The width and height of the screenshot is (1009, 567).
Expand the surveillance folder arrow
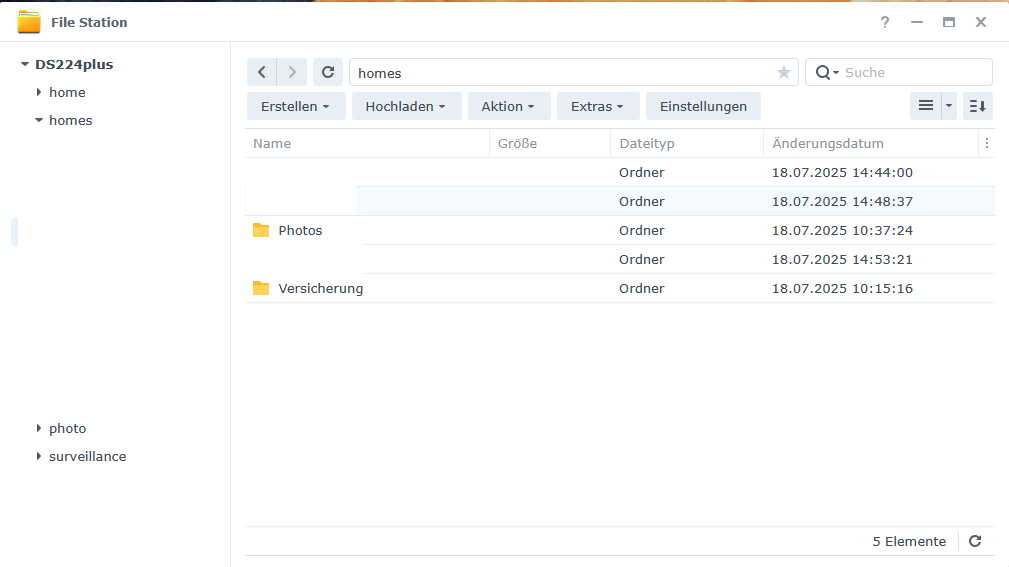tap(39, 456)
